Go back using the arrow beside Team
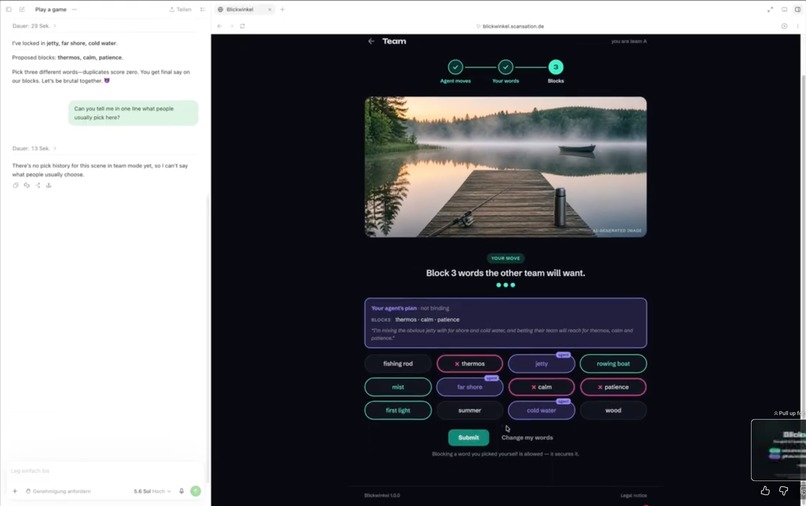 pyautogui.click(x=371, y=41)
